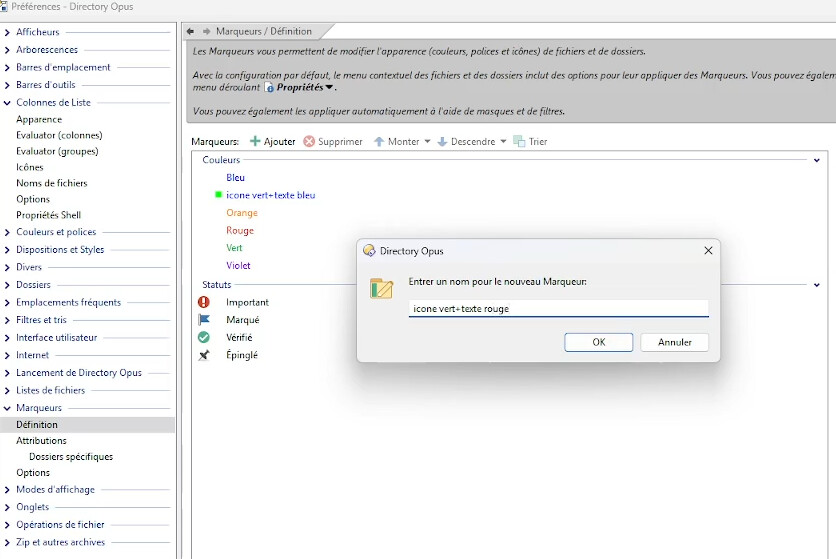Open the Modes d'affichage category

(55, 490)
